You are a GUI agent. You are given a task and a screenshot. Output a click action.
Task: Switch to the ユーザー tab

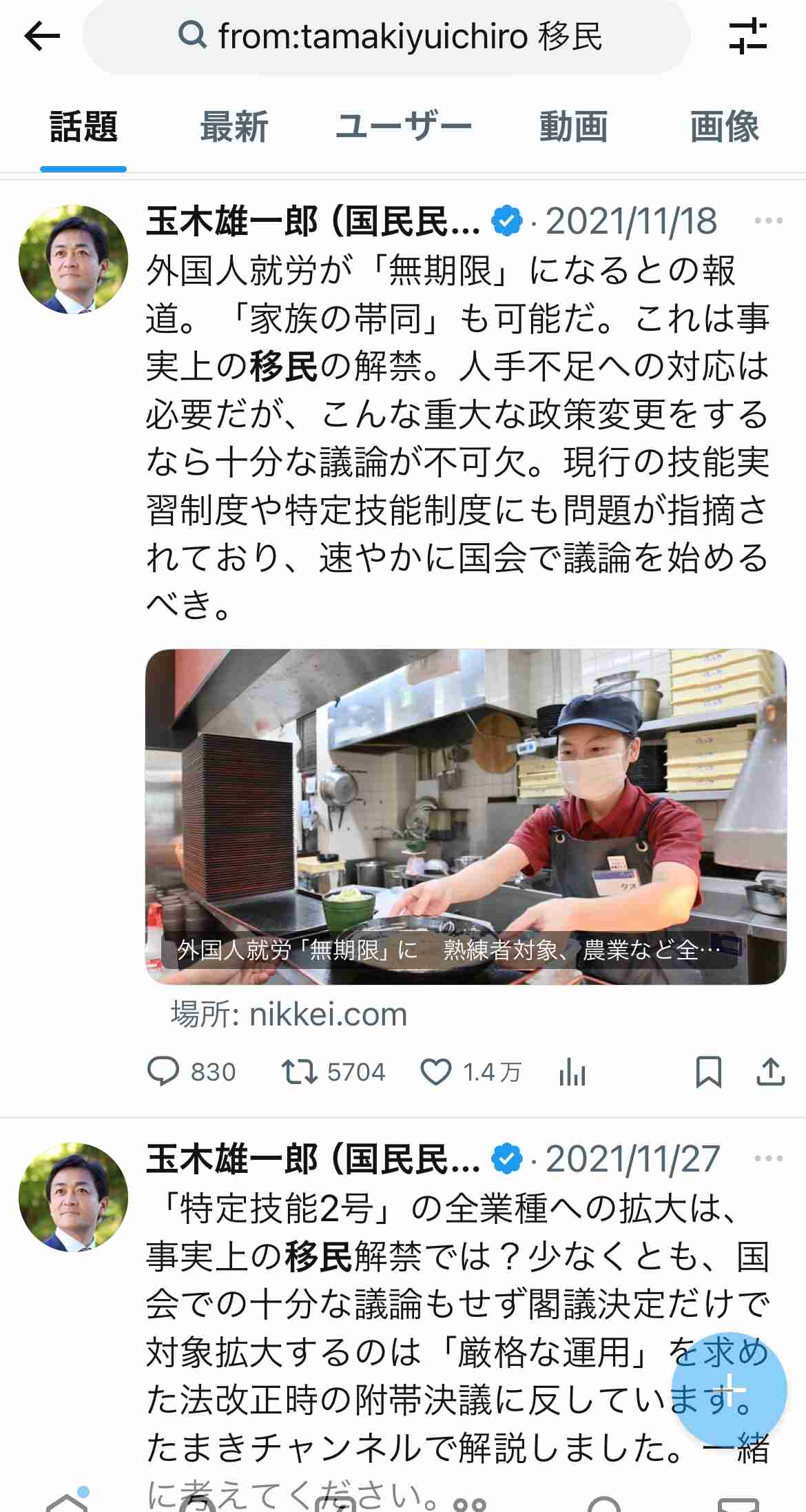(x=404, y=127)
